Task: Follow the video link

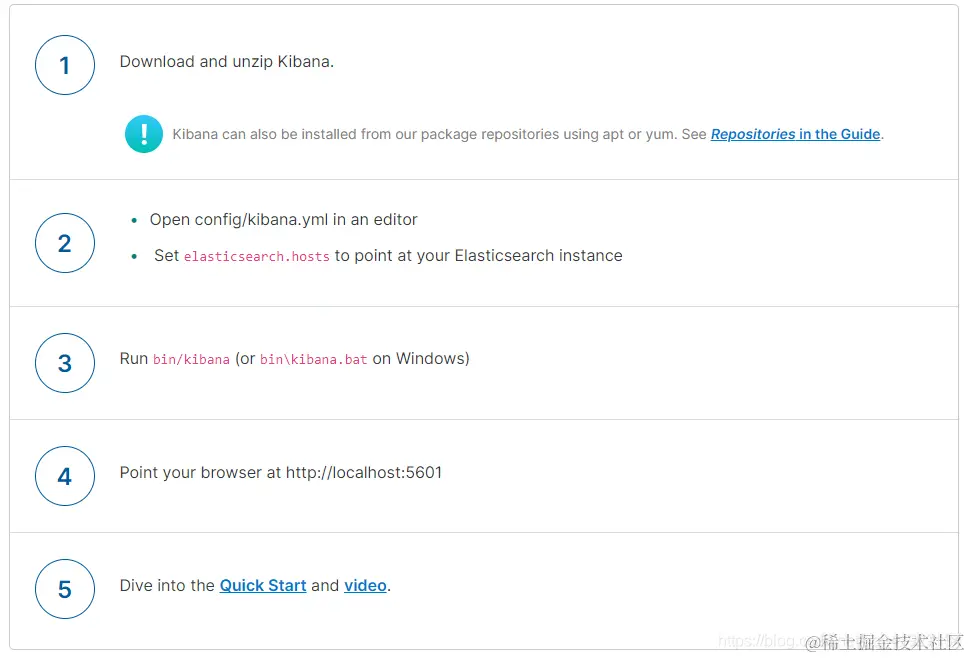Action: 365,585
